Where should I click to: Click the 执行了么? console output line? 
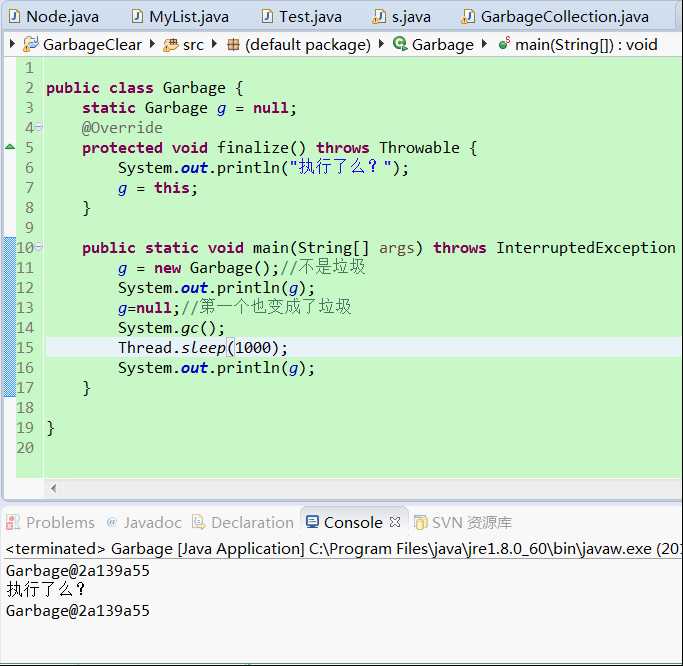45,590
